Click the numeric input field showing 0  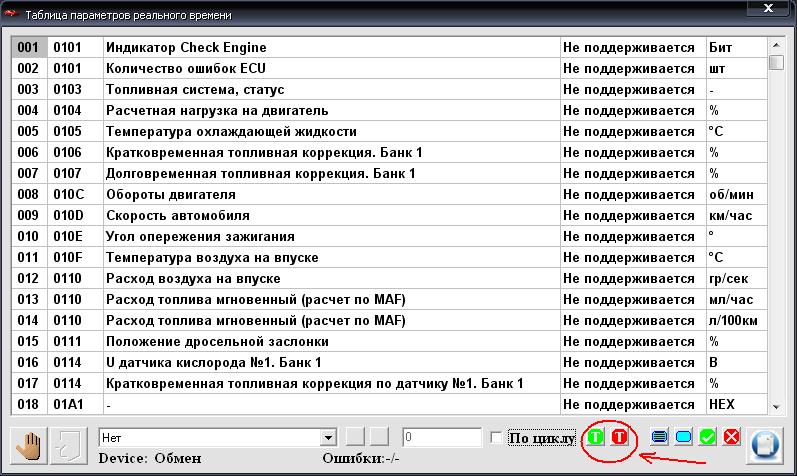point(442,437)
